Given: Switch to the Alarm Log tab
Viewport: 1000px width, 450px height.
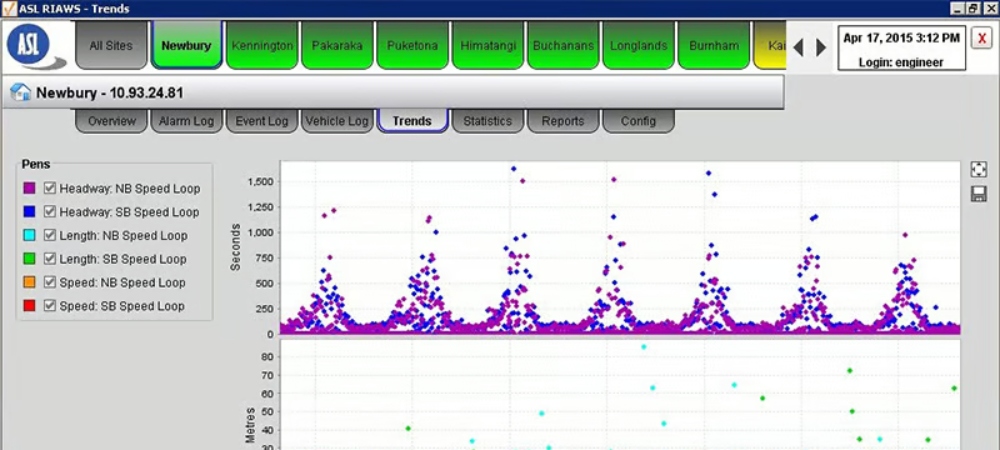Looking at the screenshot, I should [x=186, y=121].
